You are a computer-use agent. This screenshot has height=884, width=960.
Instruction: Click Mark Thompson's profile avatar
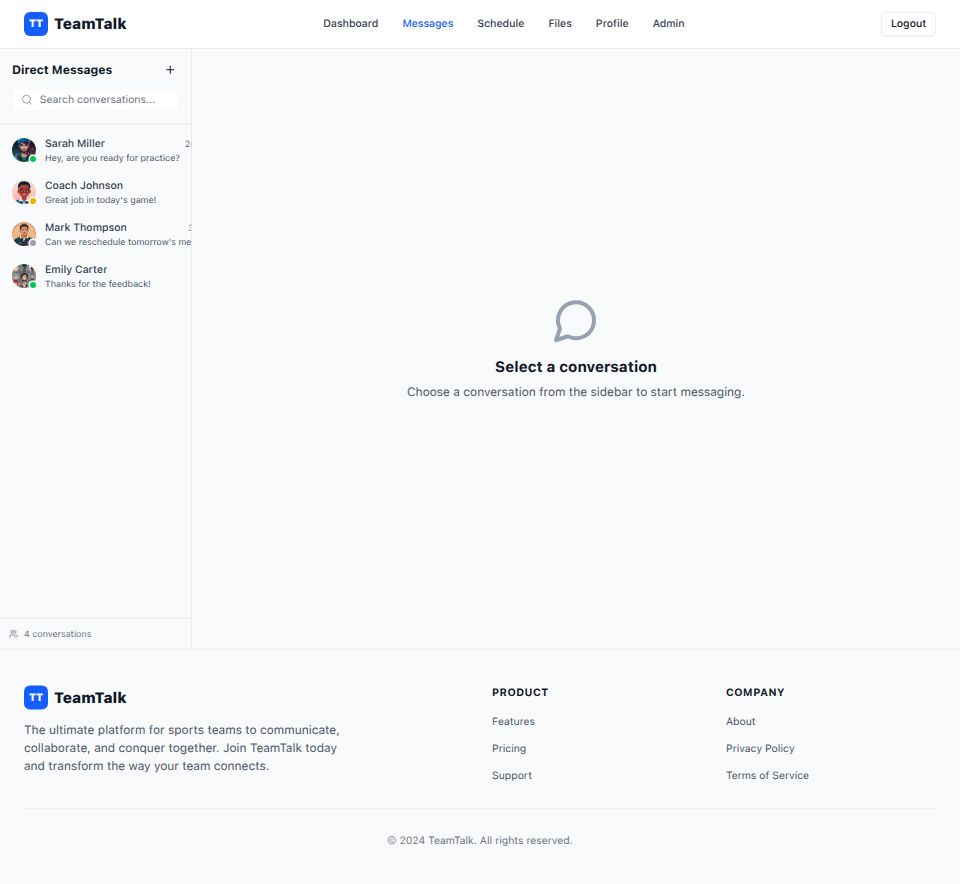point(24,234)
